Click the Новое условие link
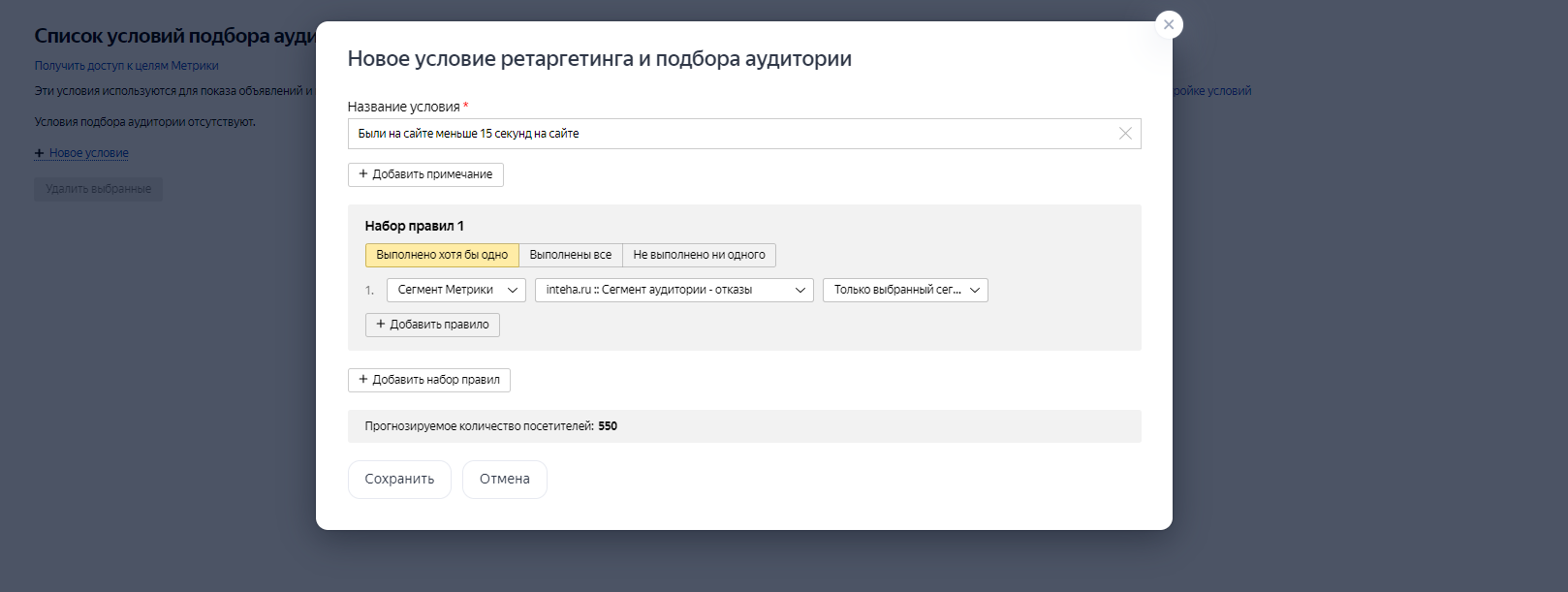Image resolution: width=1568 pixels, height=592 pixels. coord(89,153)
